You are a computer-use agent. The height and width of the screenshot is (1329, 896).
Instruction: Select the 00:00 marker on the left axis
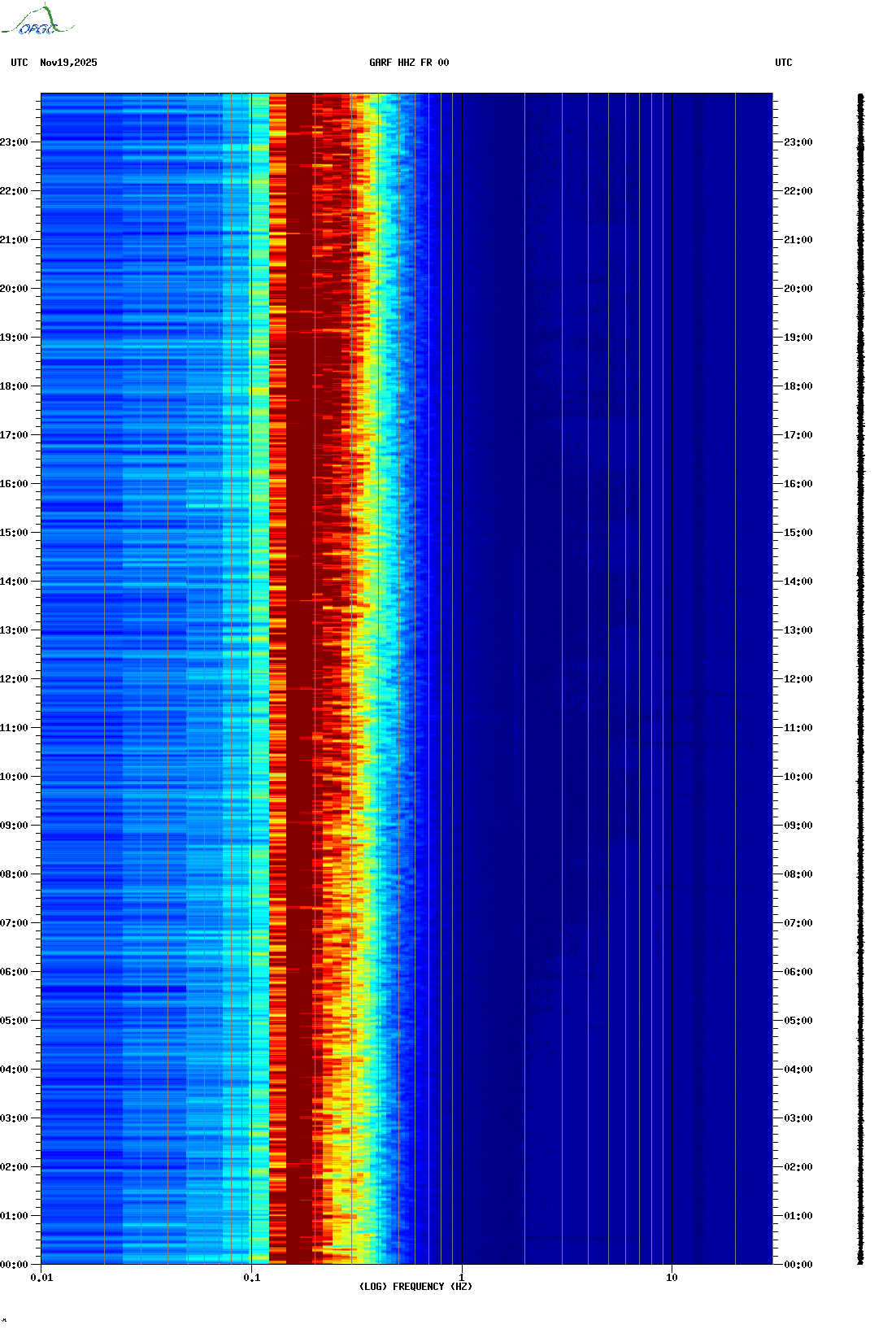tap(15, 1265)
